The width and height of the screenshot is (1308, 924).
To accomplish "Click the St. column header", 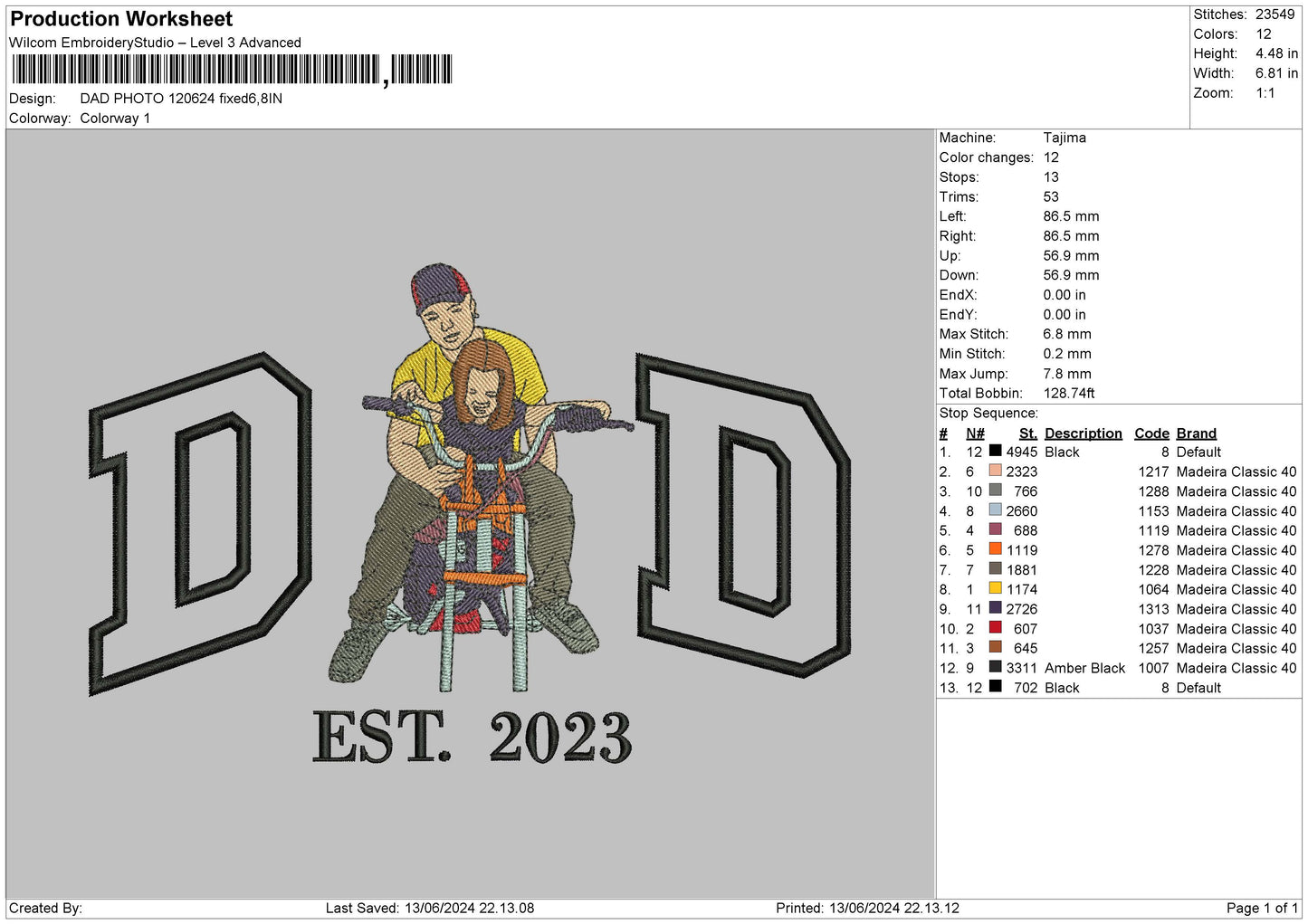I will 1028,433.
